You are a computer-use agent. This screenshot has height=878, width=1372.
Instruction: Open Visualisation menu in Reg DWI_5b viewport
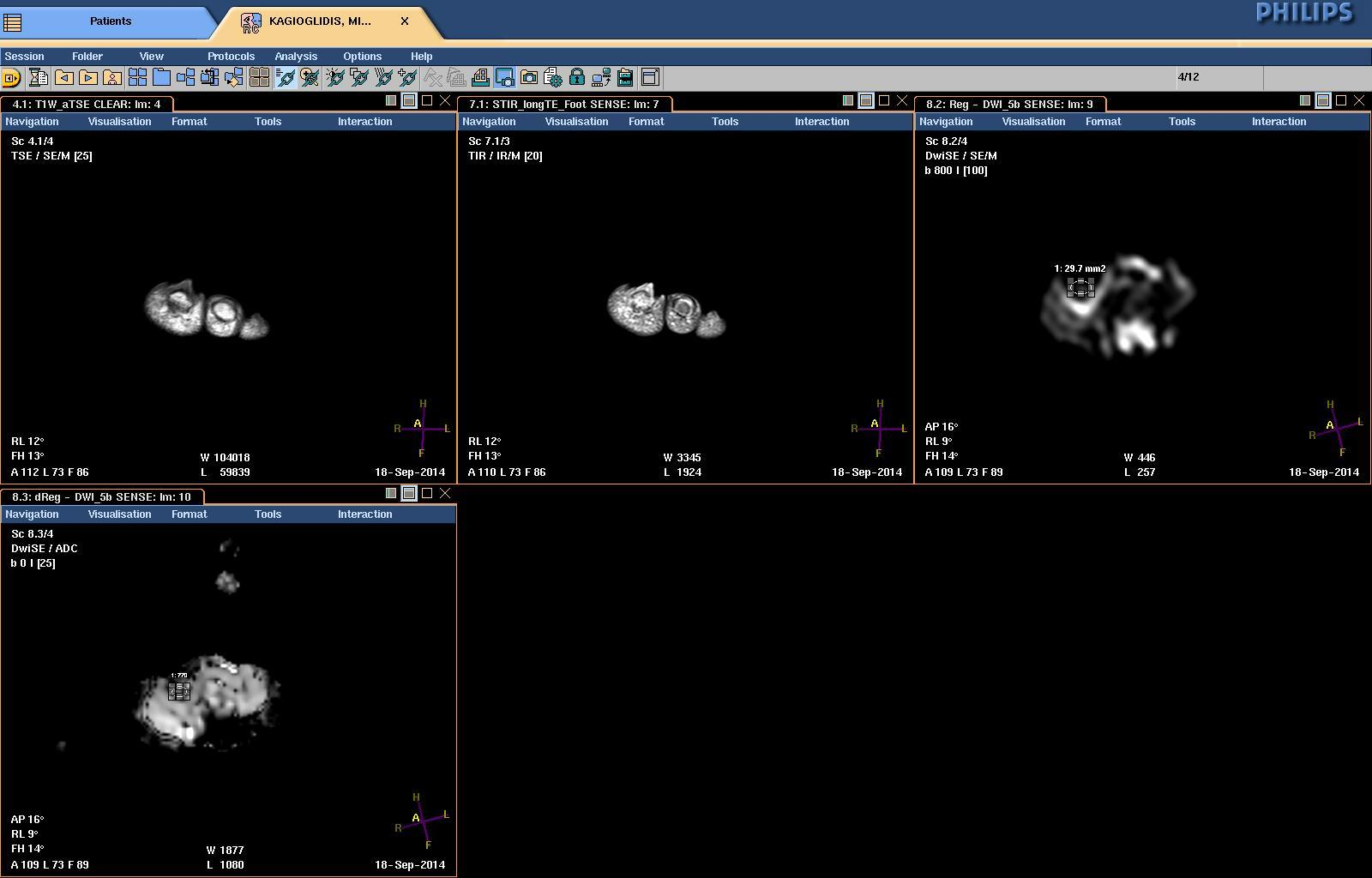click(x=1033, y=122)
